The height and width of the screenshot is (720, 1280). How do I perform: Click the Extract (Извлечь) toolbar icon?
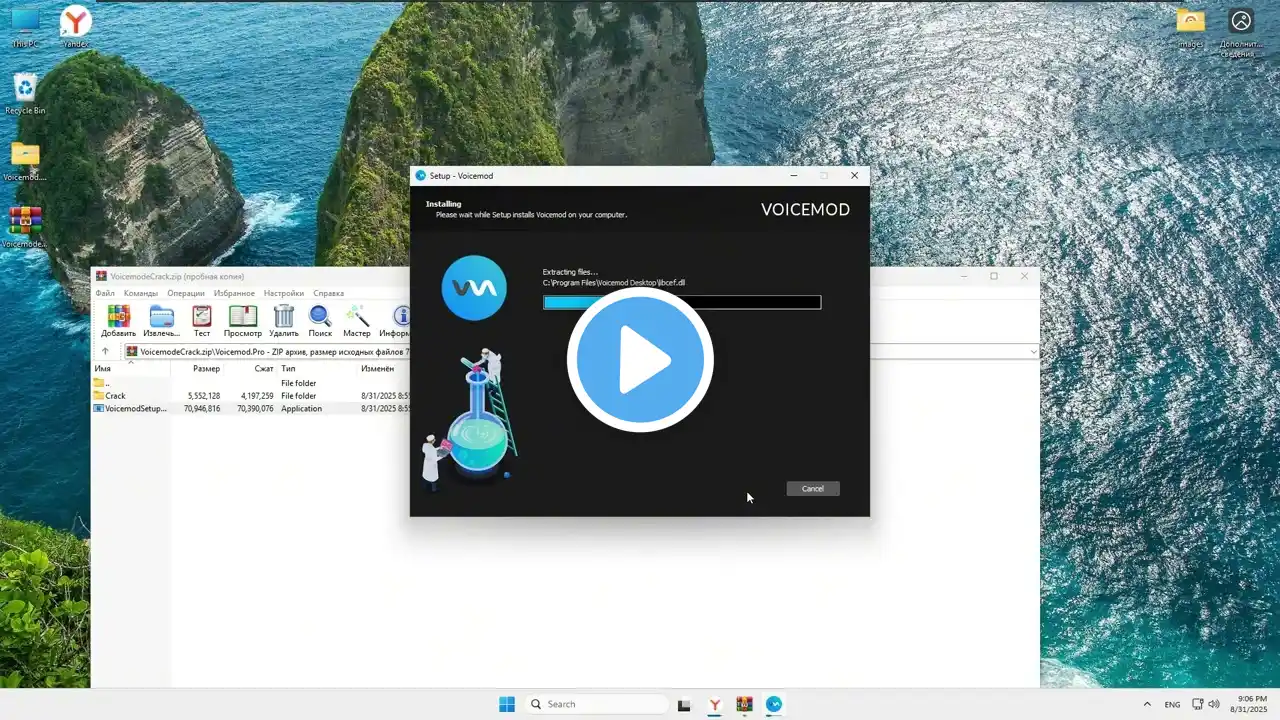tap(161, 319)
